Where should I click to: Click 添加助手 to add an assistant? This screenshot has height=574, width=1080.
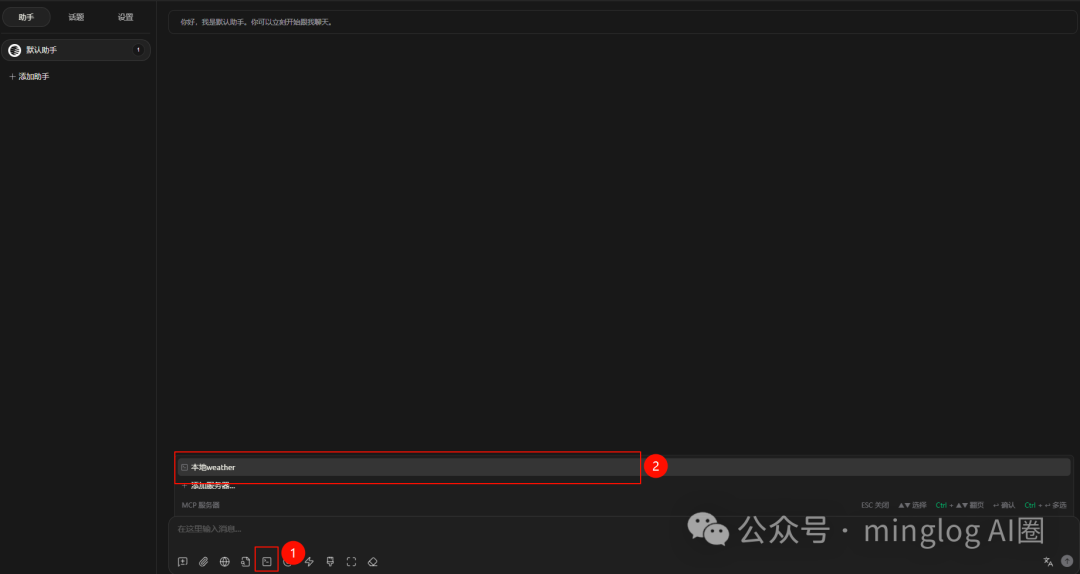click(29, 76)
